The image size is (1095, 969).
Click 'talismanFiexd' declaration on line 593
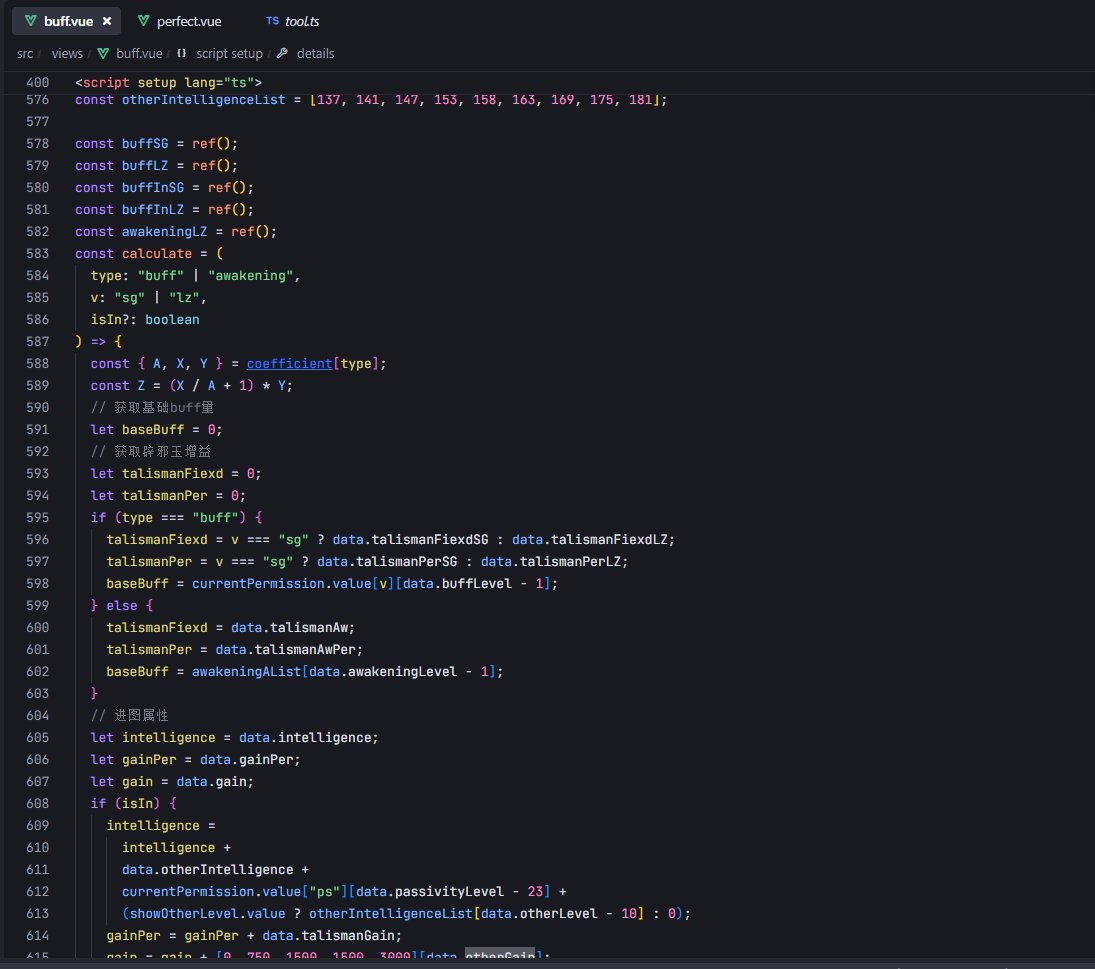coord(172,473)
